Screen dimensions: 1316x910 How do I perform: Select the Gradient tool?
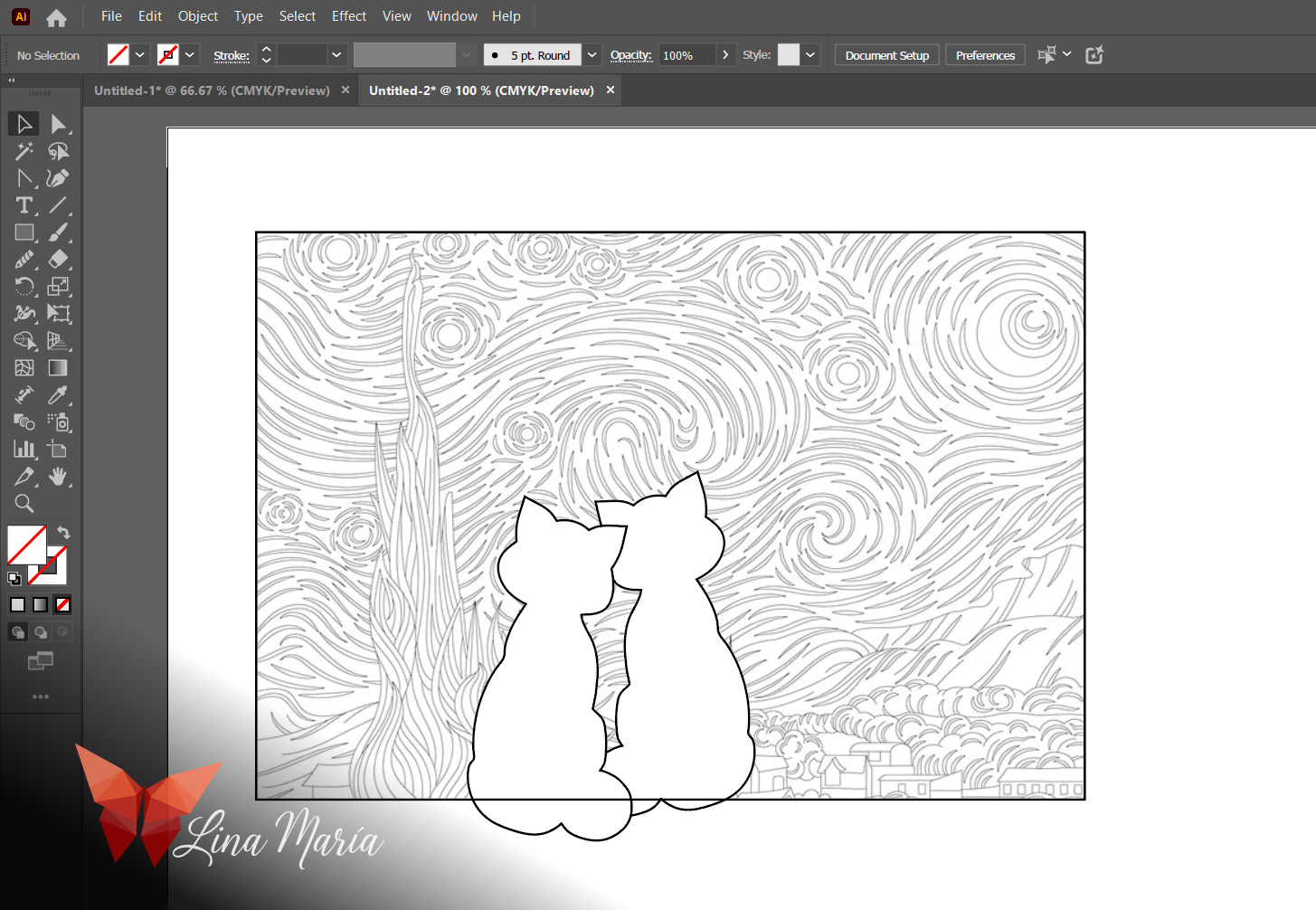(58, 368)
